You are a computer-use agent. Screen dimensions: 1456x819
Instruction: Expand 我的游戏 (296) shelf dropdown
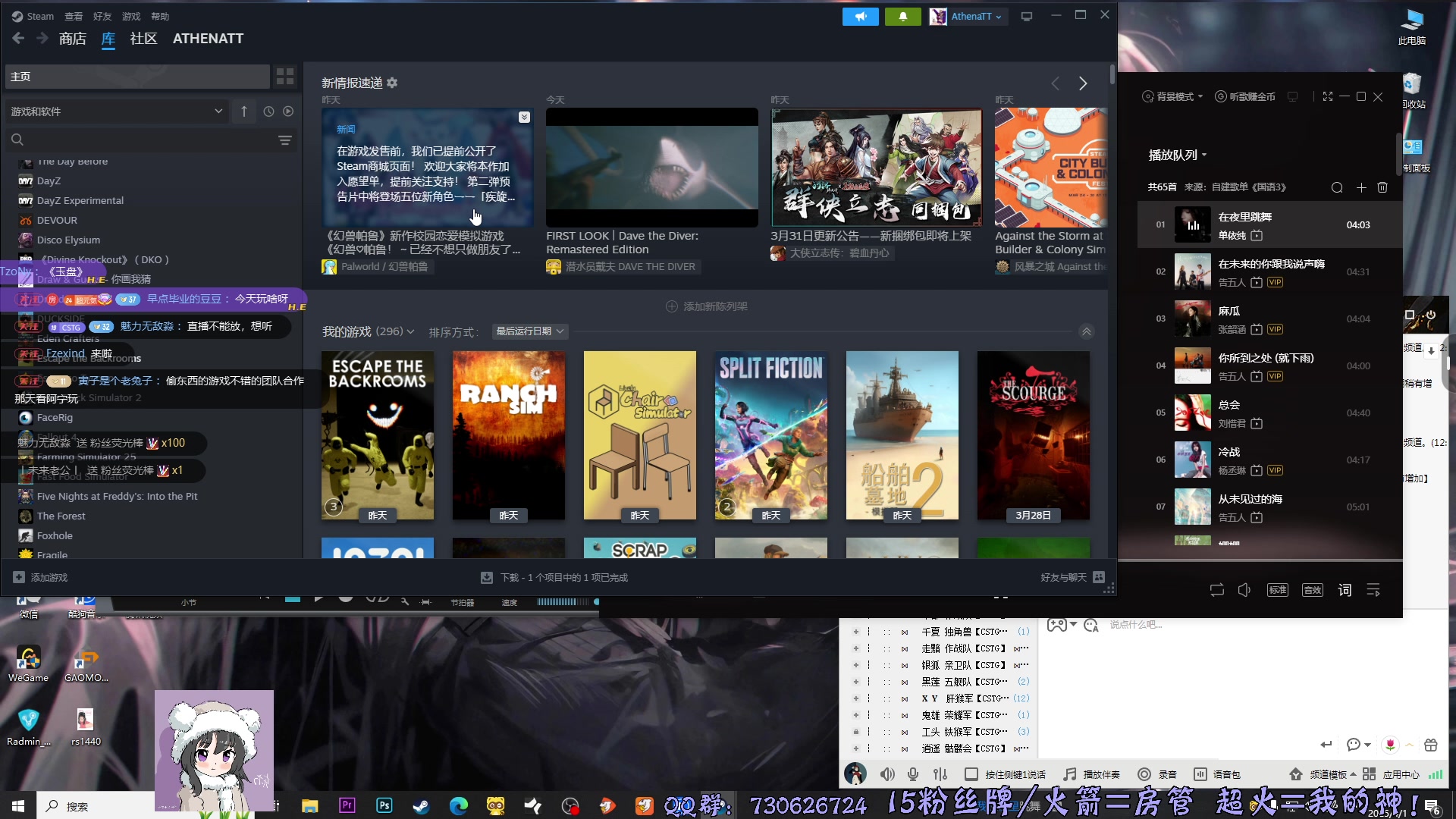coord(369,331)
